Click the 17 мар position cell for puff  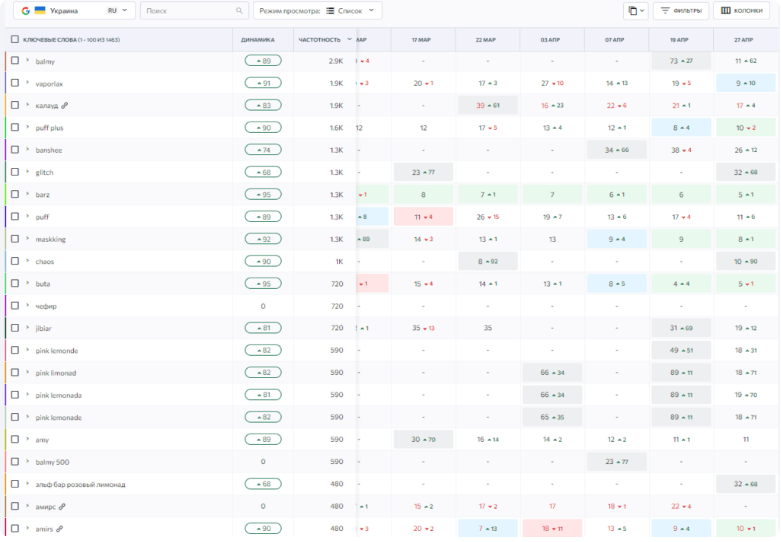pyautogui.click(x=423, y=217)
